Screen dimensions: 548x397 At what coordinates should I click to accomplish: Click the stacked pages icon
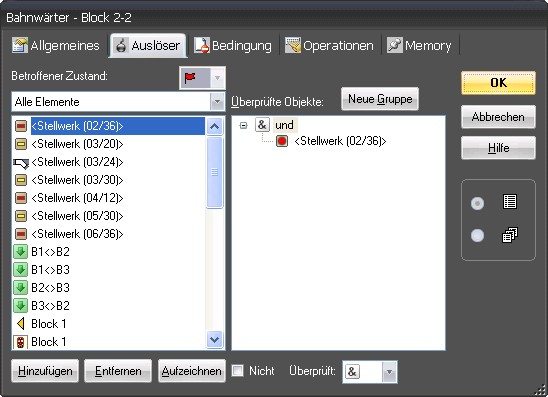pos(510,235)
